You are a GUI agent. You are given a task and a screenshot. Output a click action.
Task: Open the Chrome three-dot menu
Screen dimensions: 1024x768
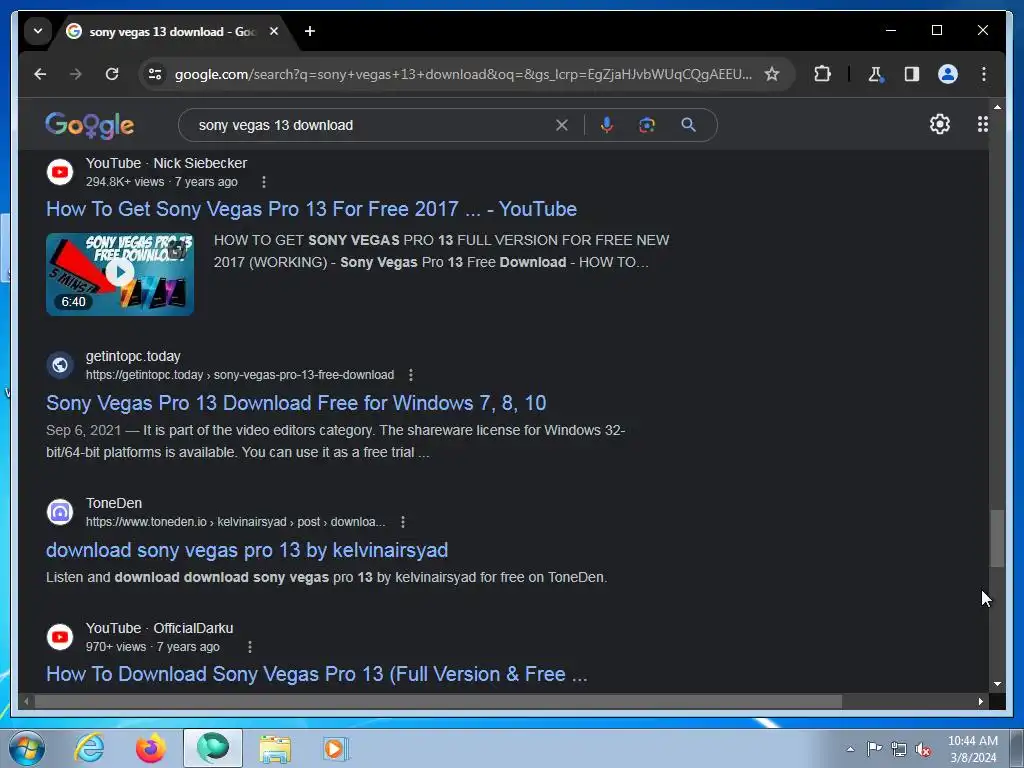coord(984,74)
